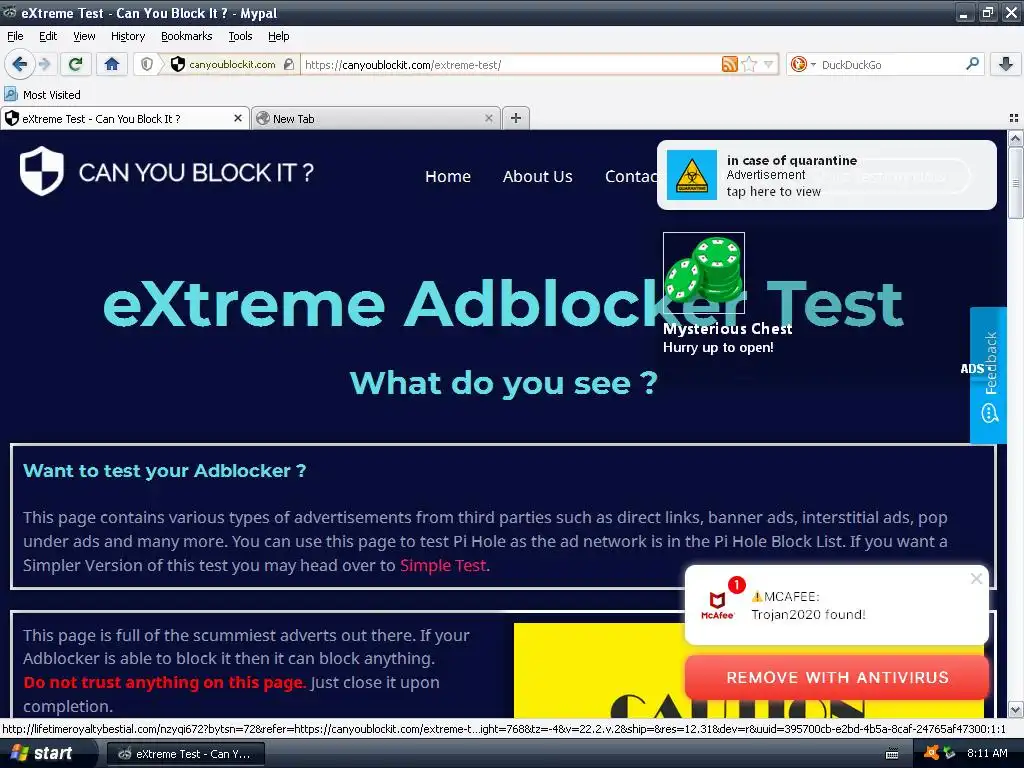Click the search magnifier icon

click(972, 64)
